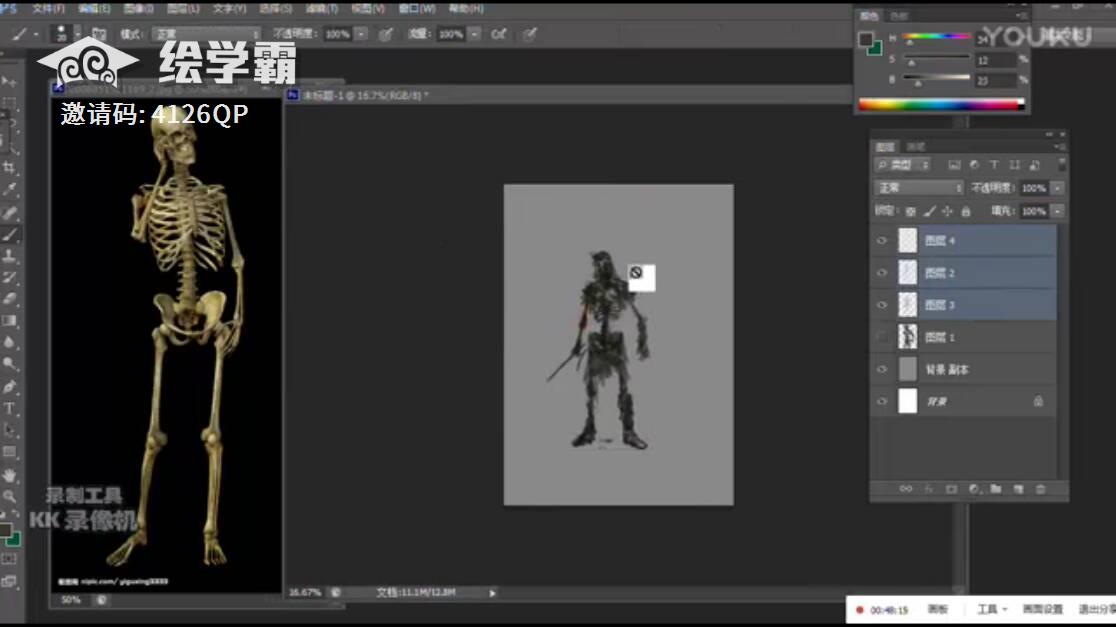Select the Eraser tool

click(9, 299)
